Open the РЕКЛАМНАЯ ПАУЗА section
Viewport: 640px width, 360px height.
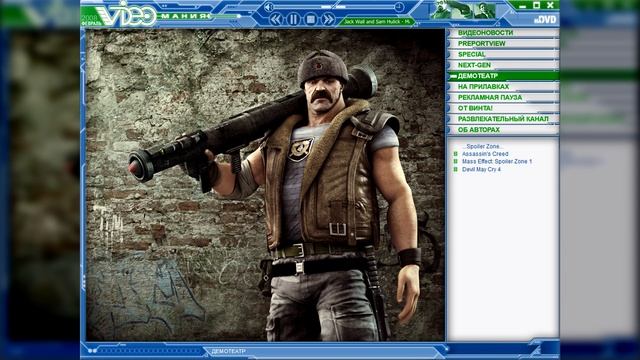503,97
